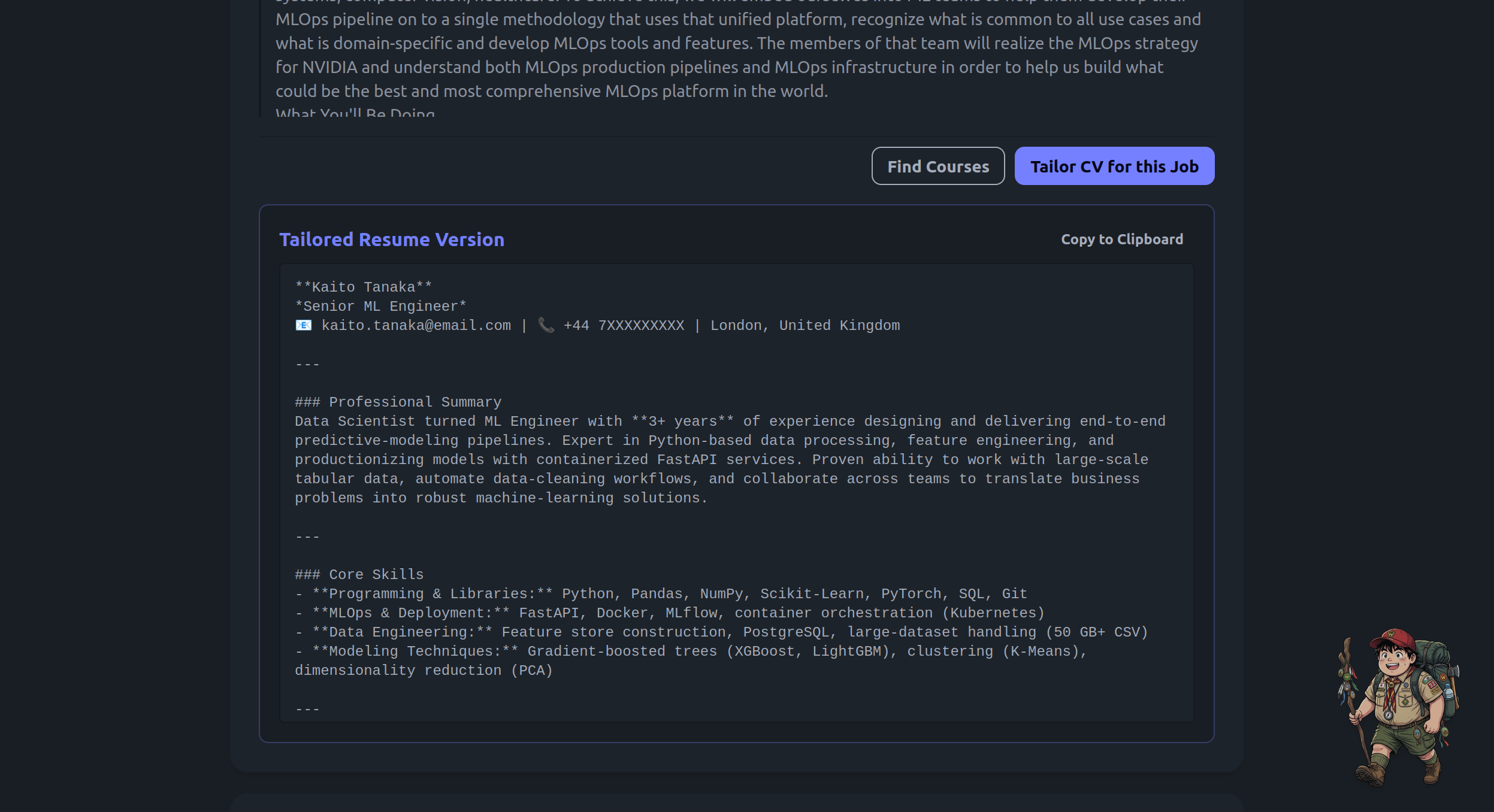Click the London, United Kingdom location text
The image size is (1494, 812).
(805, 326)
